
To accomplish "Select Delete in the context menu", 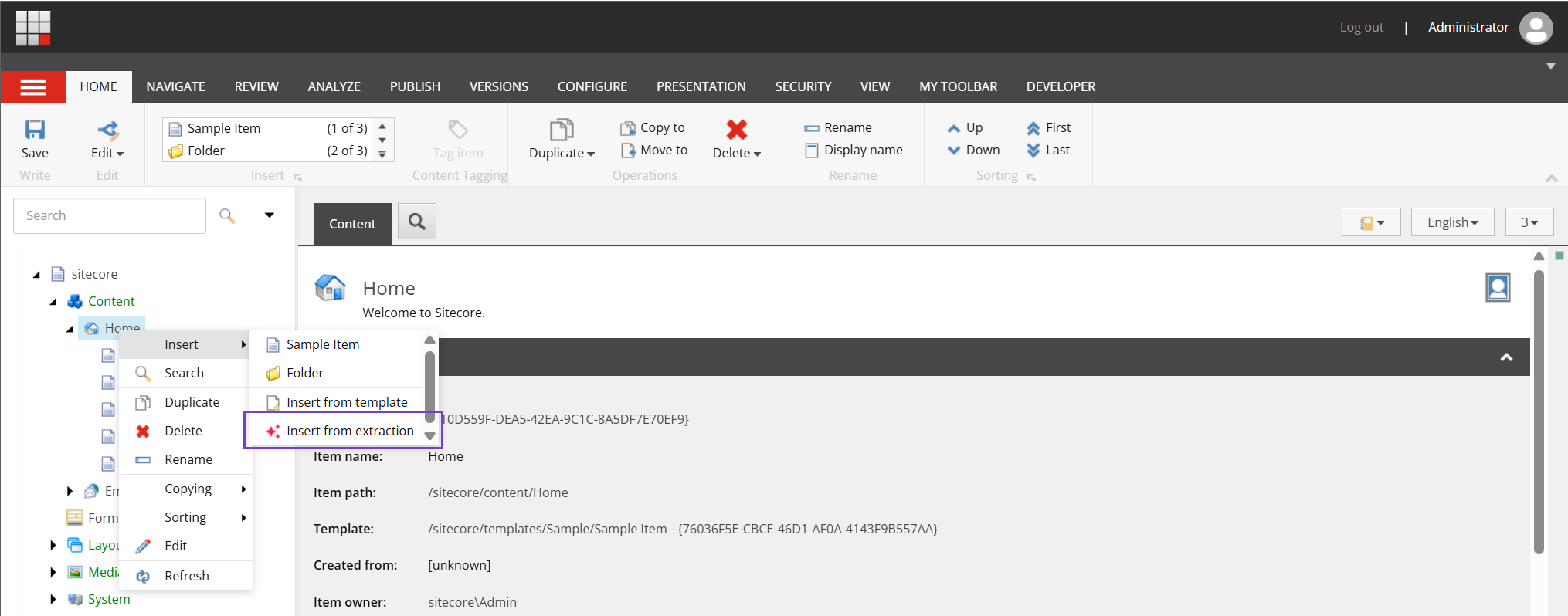I will pos(186,431).
